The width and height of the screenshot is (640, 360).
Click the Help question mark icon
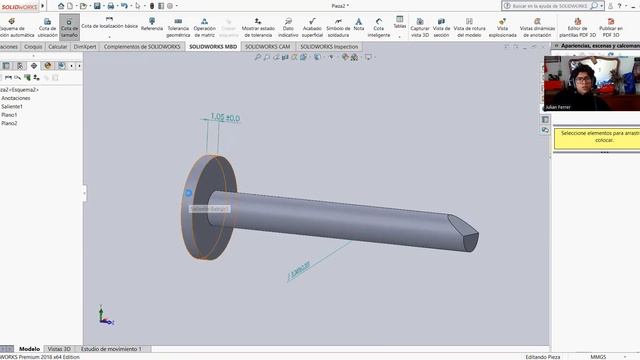tap(619, 6)
